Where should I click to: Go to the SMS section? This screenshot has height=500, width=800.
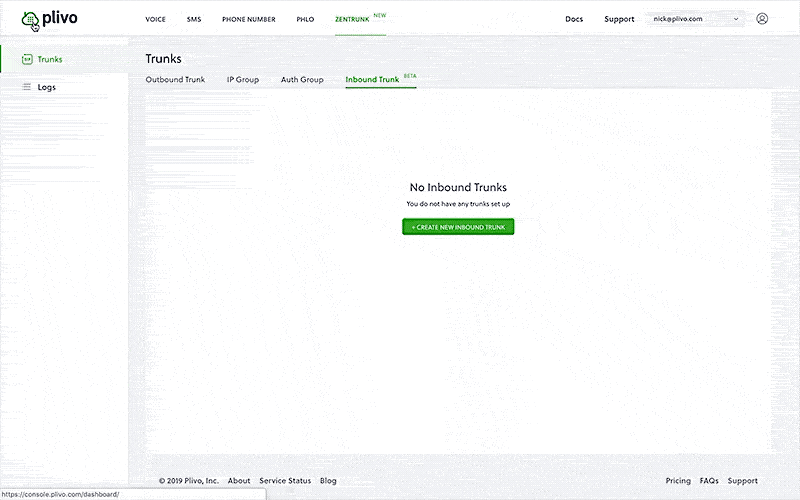tap(194, 19)
